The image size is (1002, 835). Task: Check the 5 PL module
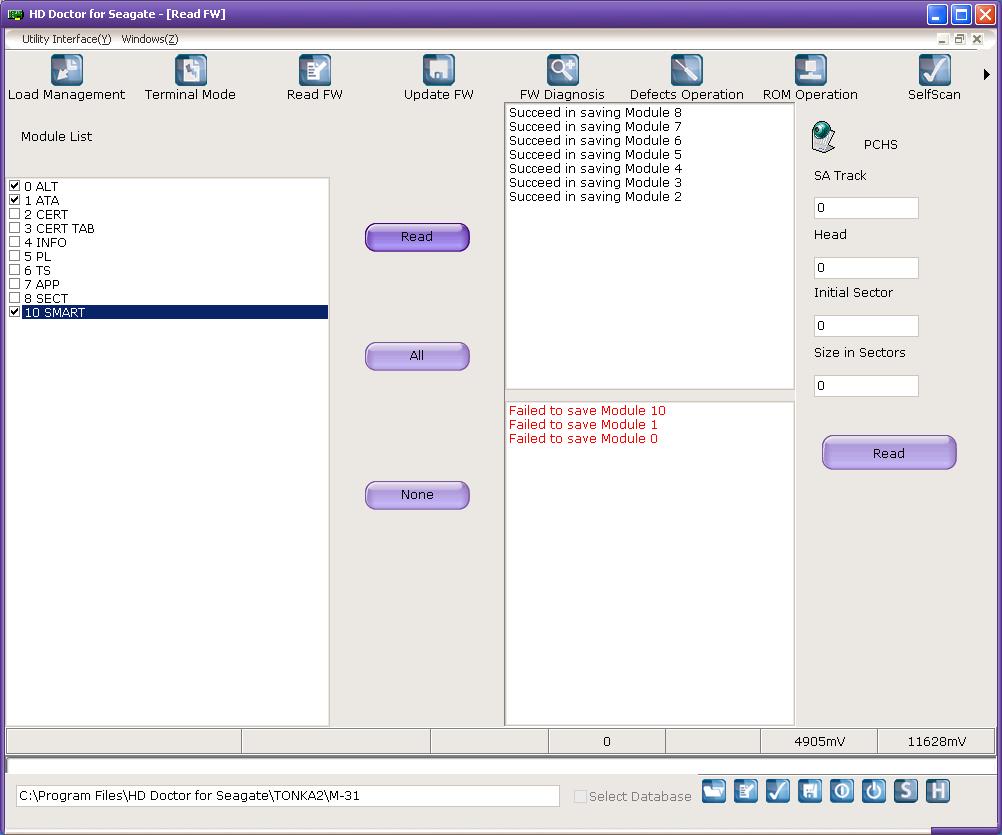coord(15,256)
